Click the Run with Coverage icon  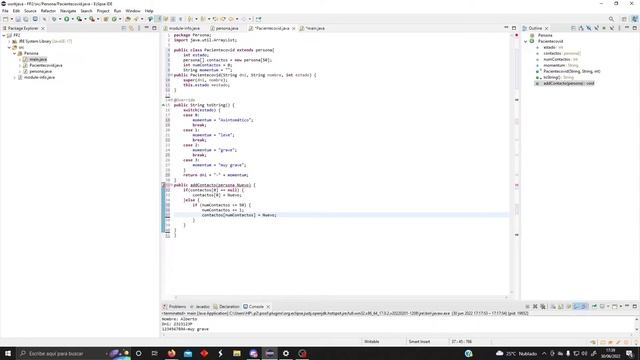pos(79,19)
